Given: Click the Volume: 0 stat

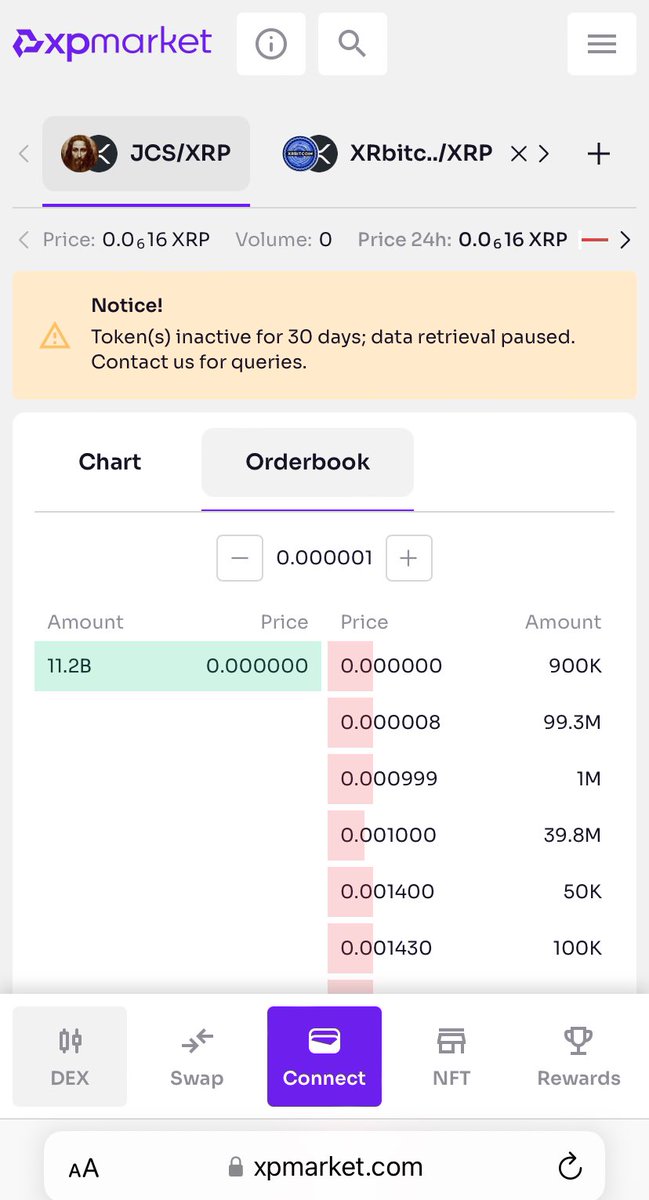Looking at the screenshot, I should (284, 240).
